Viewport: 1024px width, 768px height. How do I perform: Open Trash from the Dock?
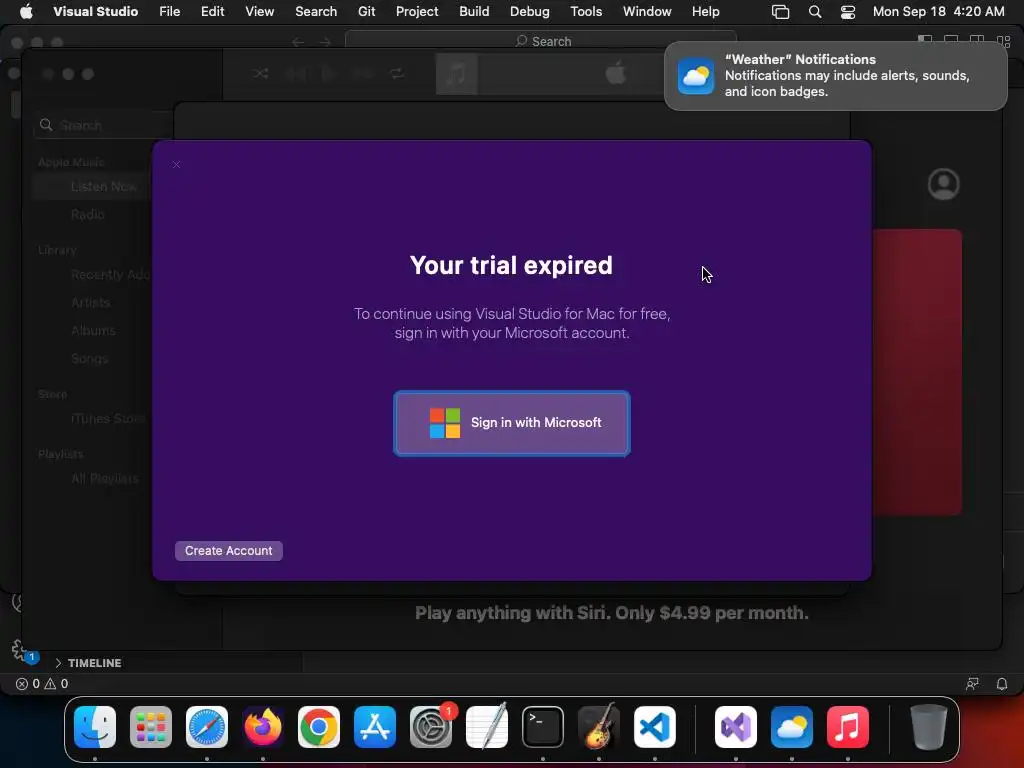928,727
